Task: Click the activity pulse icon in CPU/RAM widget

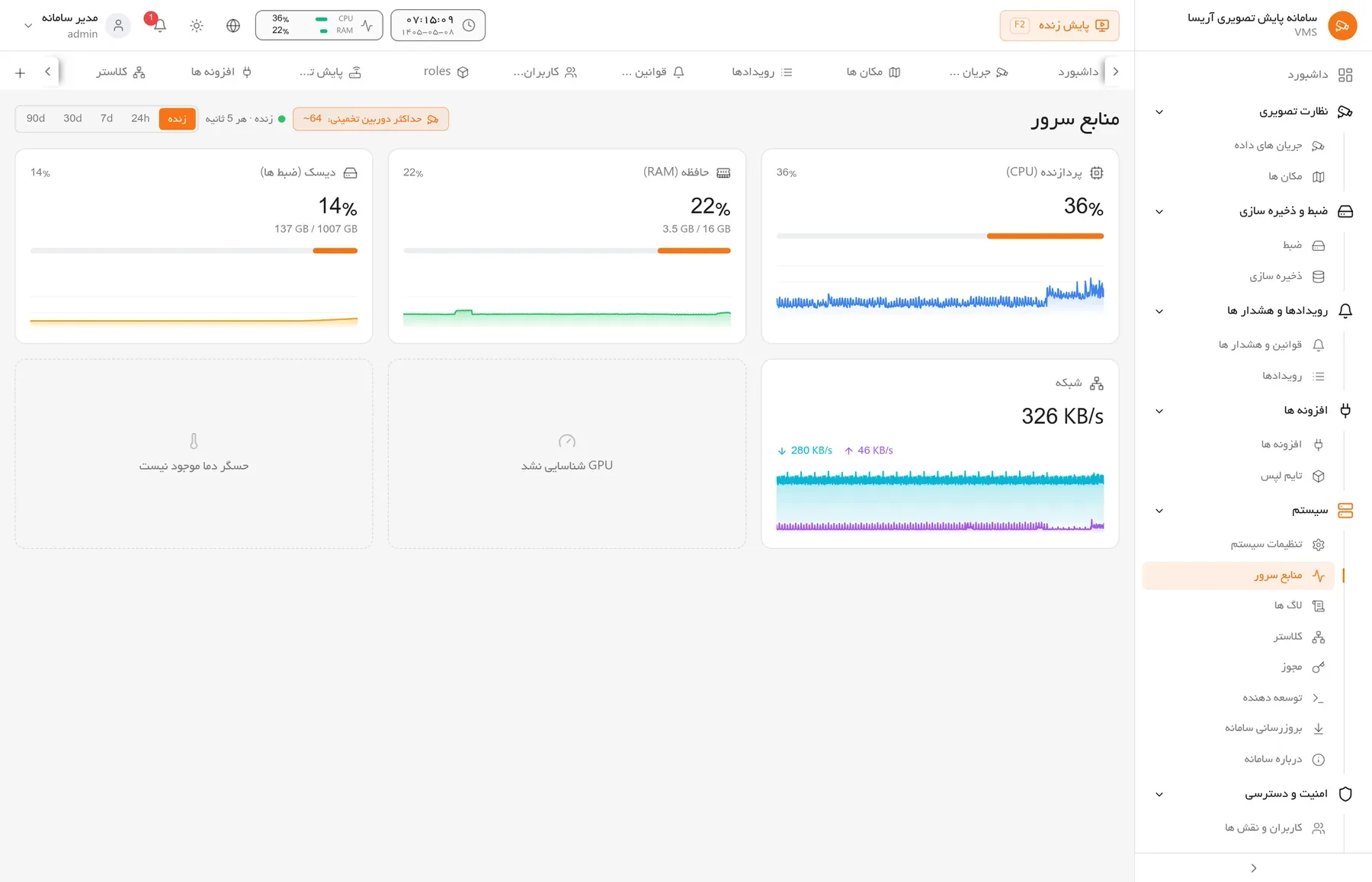Action: (367, 25)
